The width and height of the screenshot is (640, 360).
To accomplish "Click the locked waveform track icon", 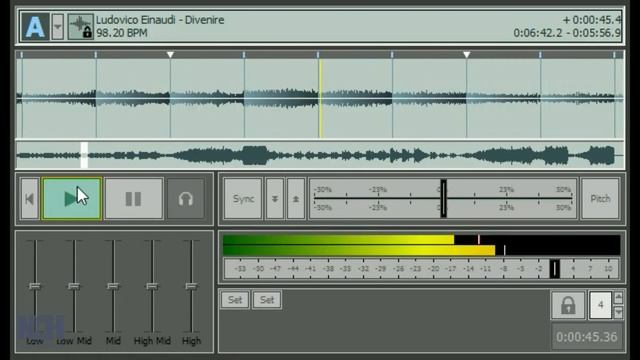I will 80,27.
